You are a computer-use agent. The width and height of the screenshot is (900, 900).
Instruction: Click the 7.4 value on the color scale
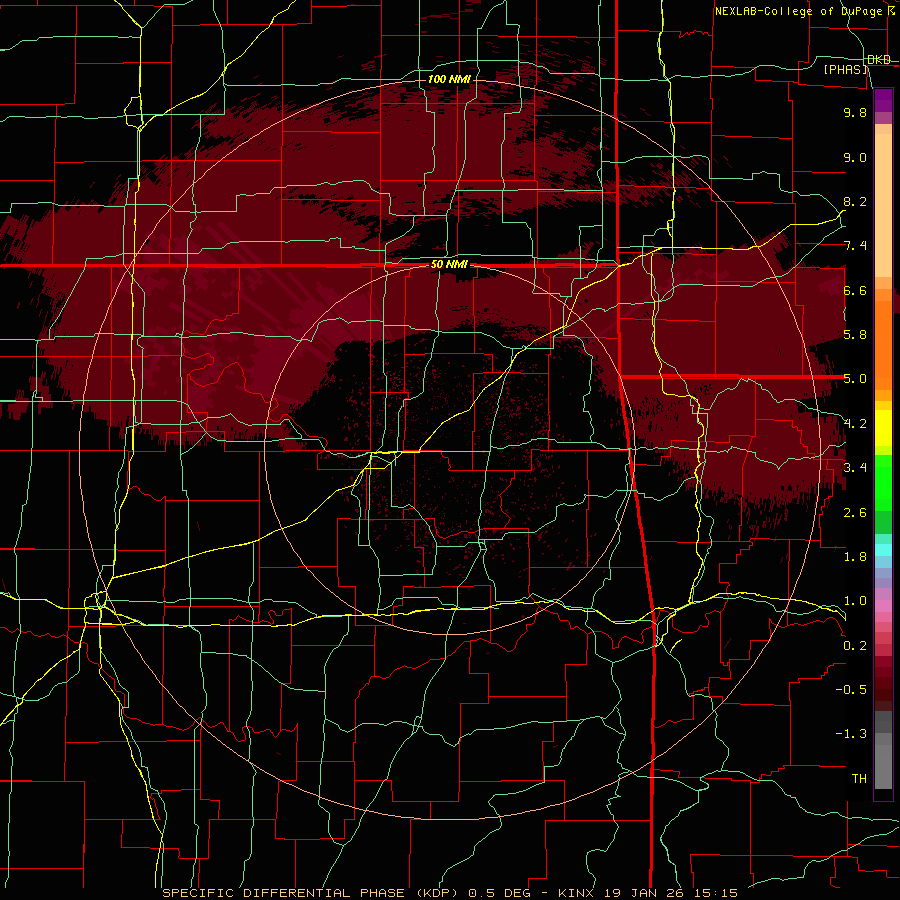(855, 246)
